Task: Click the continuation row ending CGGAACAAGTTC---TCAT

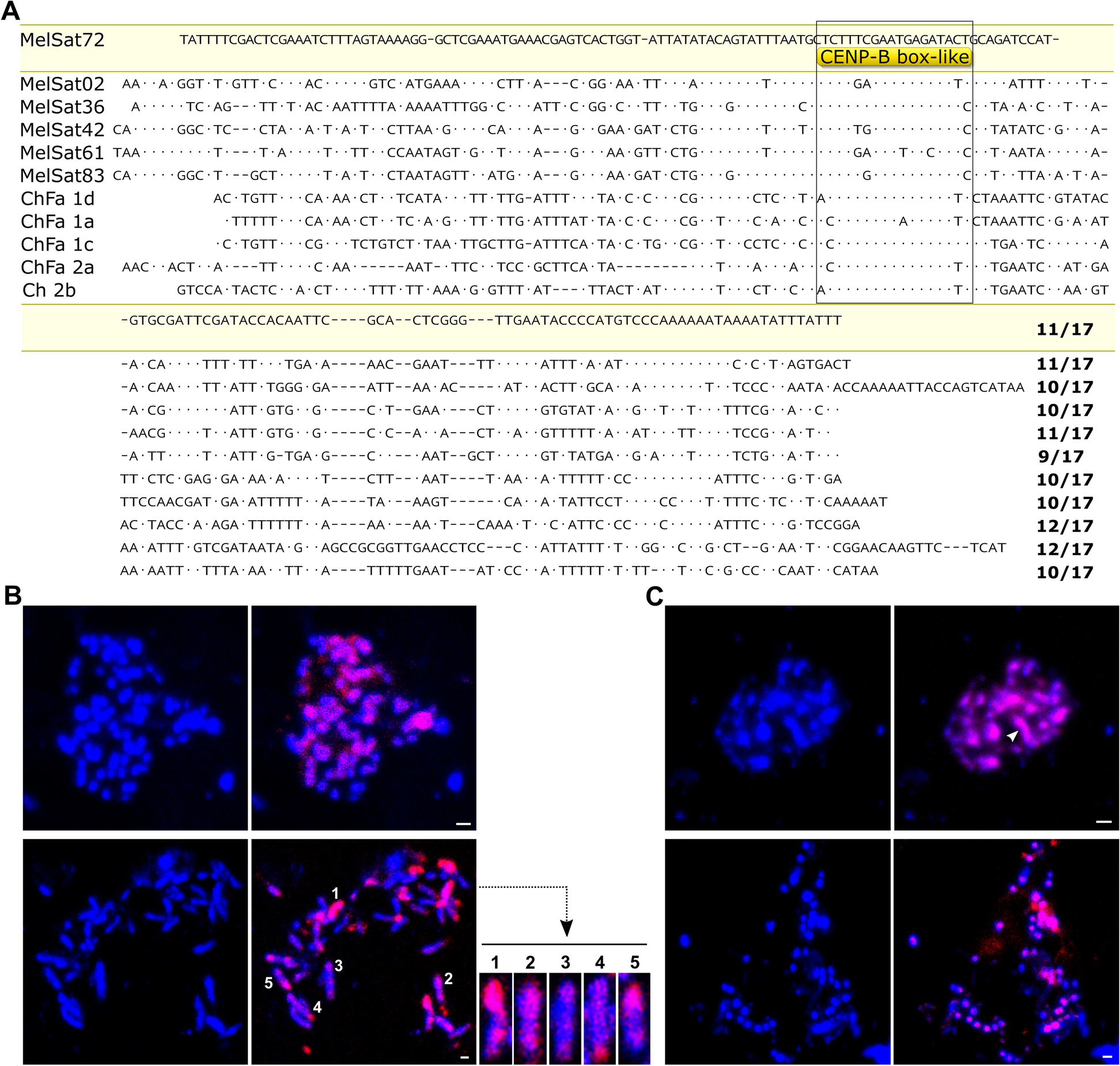Action: 563,548
